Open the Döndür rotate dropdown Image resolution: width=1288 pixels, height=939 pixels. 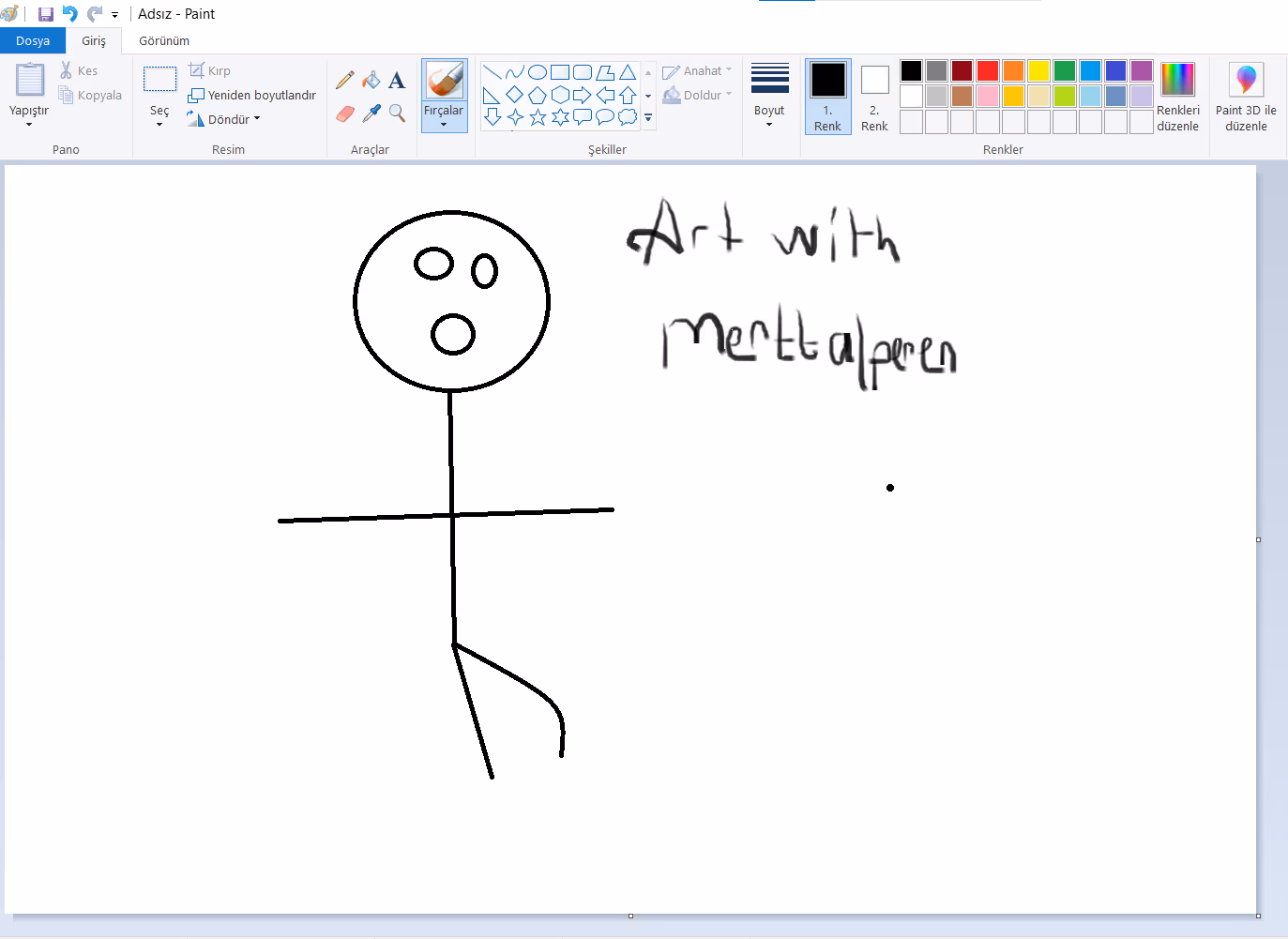click(x=225, y=119)
